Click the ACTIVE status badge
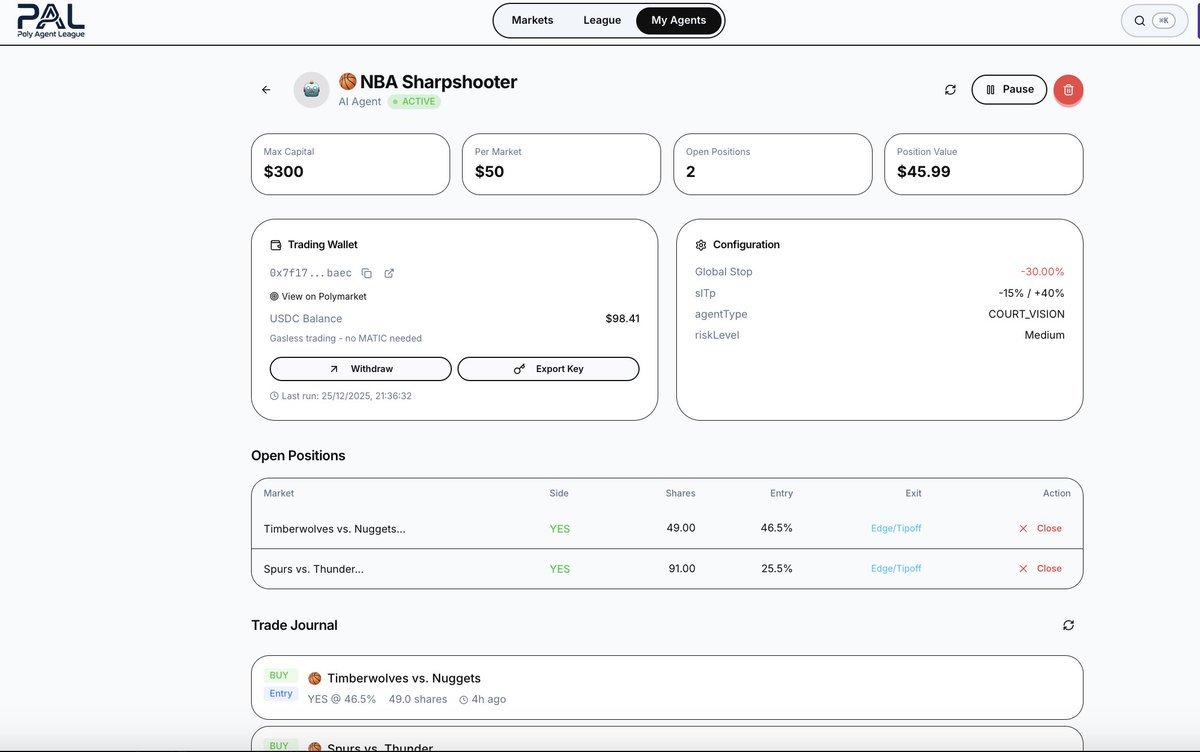This screenshot has width=1200, height=752. [x=414, y=101]
